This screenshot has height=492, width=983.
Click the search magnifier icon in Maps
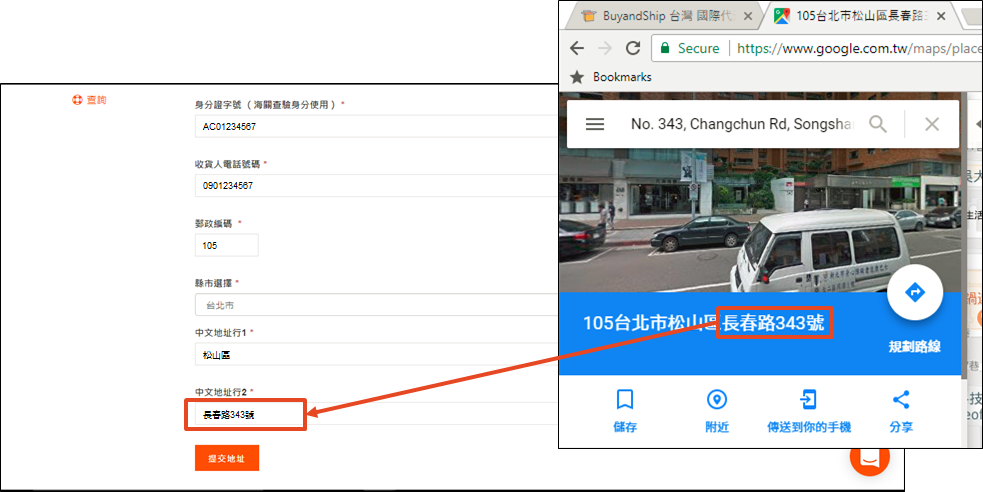coord(878,124)
